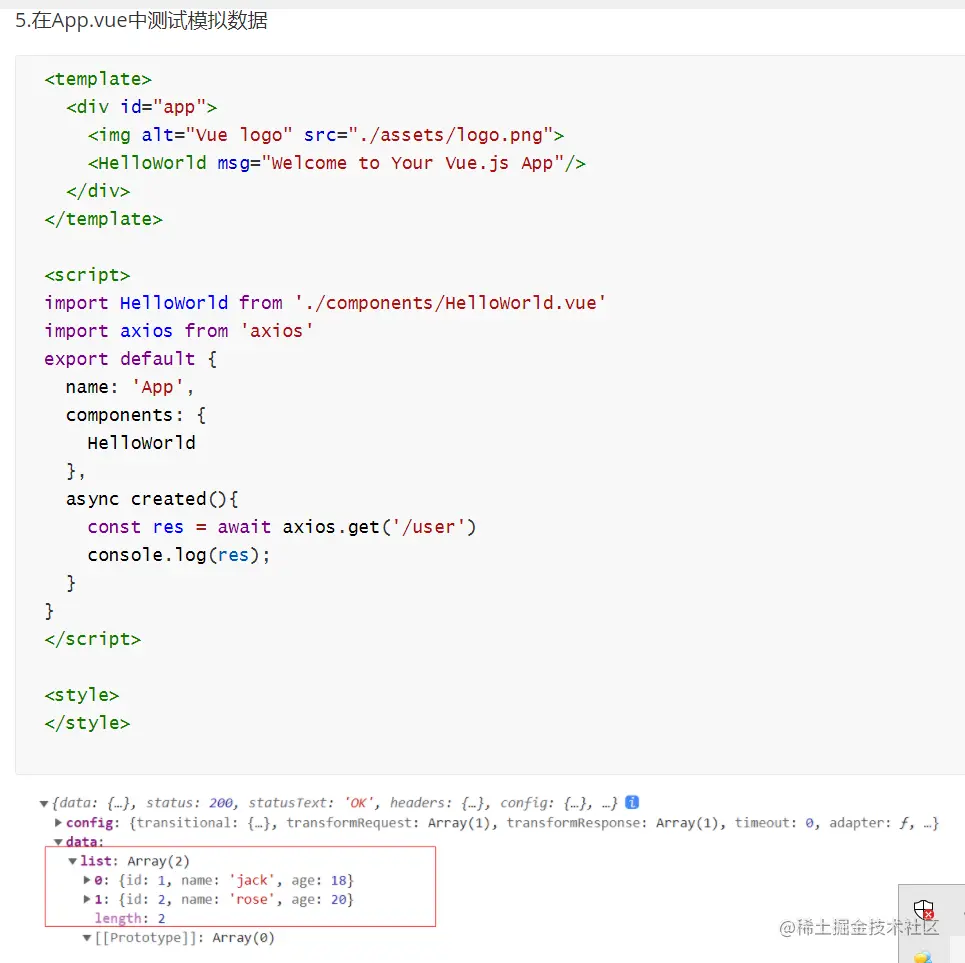Click the "await axios.get('/user')" line

point(282,527)
